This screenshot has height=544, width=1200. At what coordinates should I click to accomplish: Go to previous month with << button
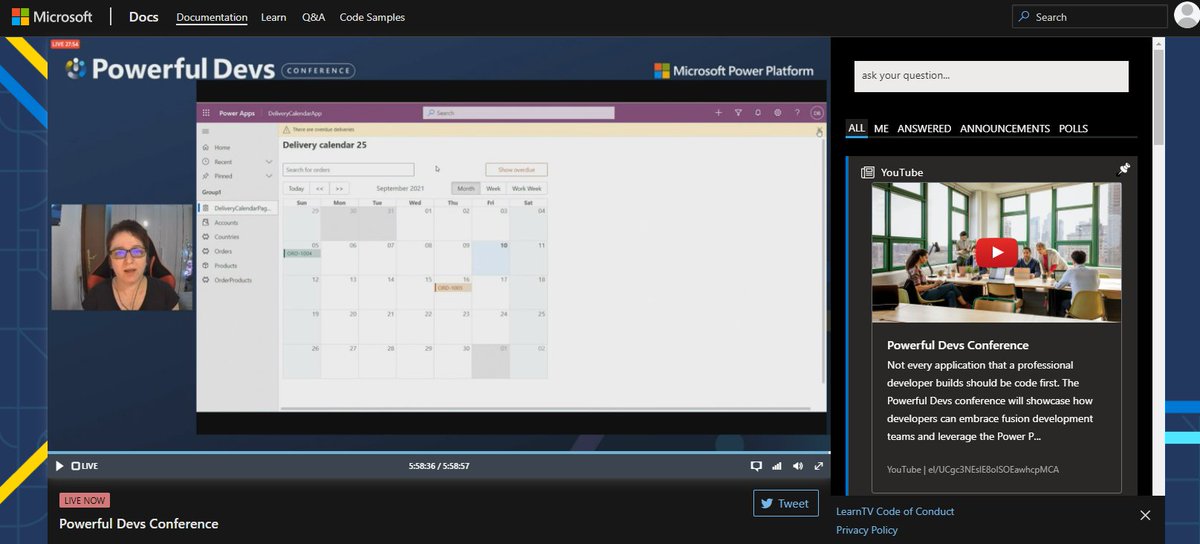click(x=319, y=188)
